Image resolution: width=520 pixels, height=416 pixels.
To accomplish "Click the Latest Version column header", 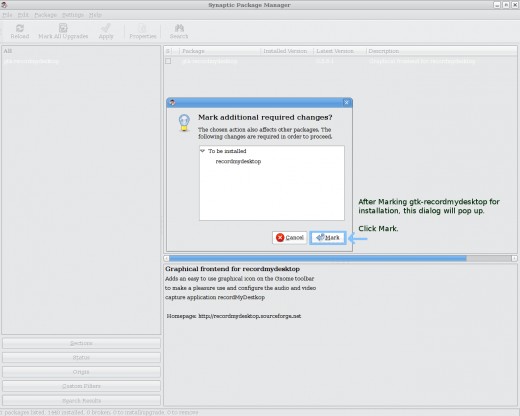I will (340, 51).
